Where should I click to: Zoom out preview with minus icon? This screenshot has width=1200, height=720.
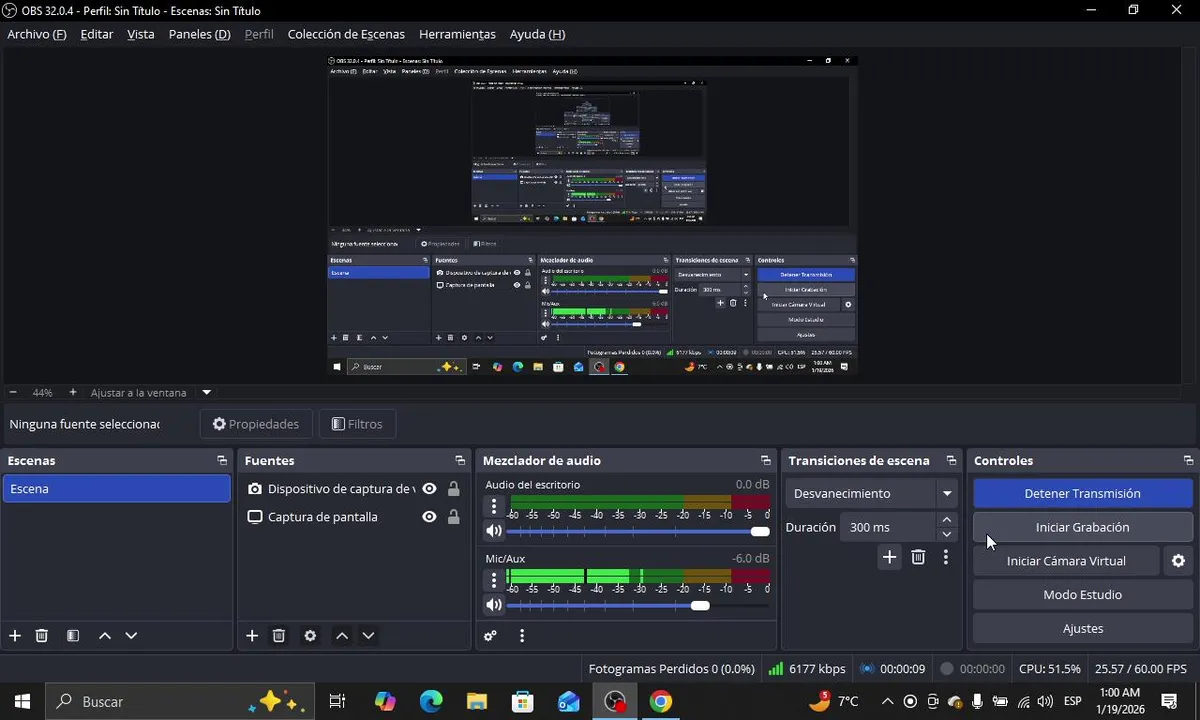tap(13, 393)
